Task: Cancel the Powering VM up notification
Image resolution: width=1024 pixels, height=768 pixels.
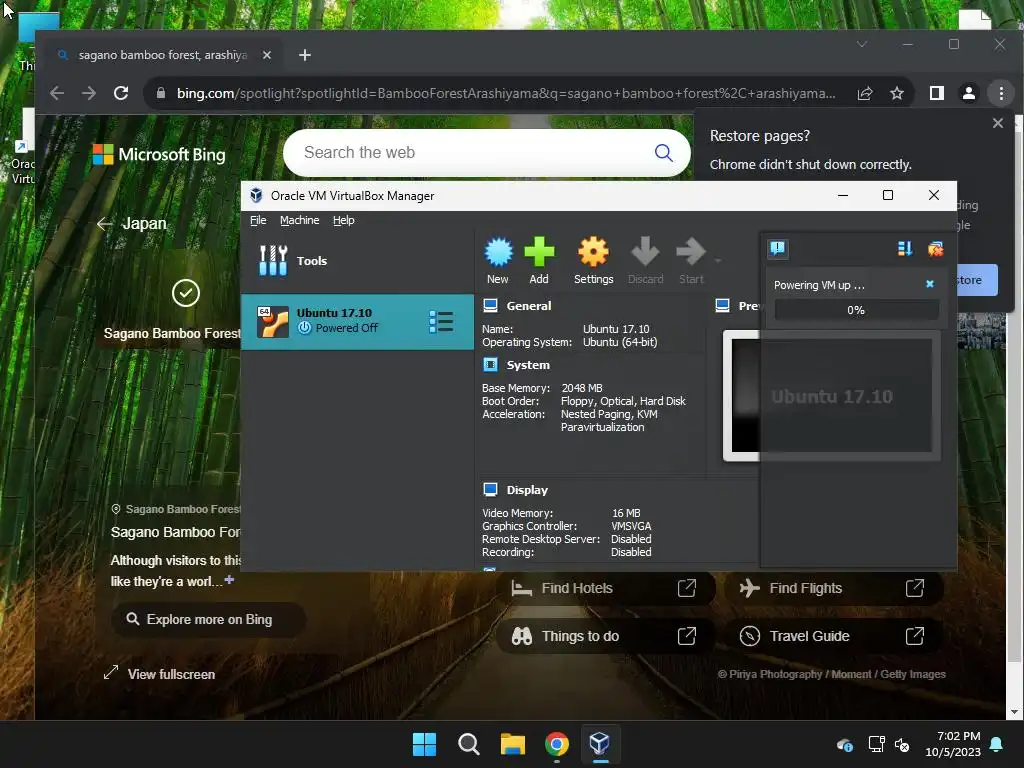Action: tap(930, 284)
